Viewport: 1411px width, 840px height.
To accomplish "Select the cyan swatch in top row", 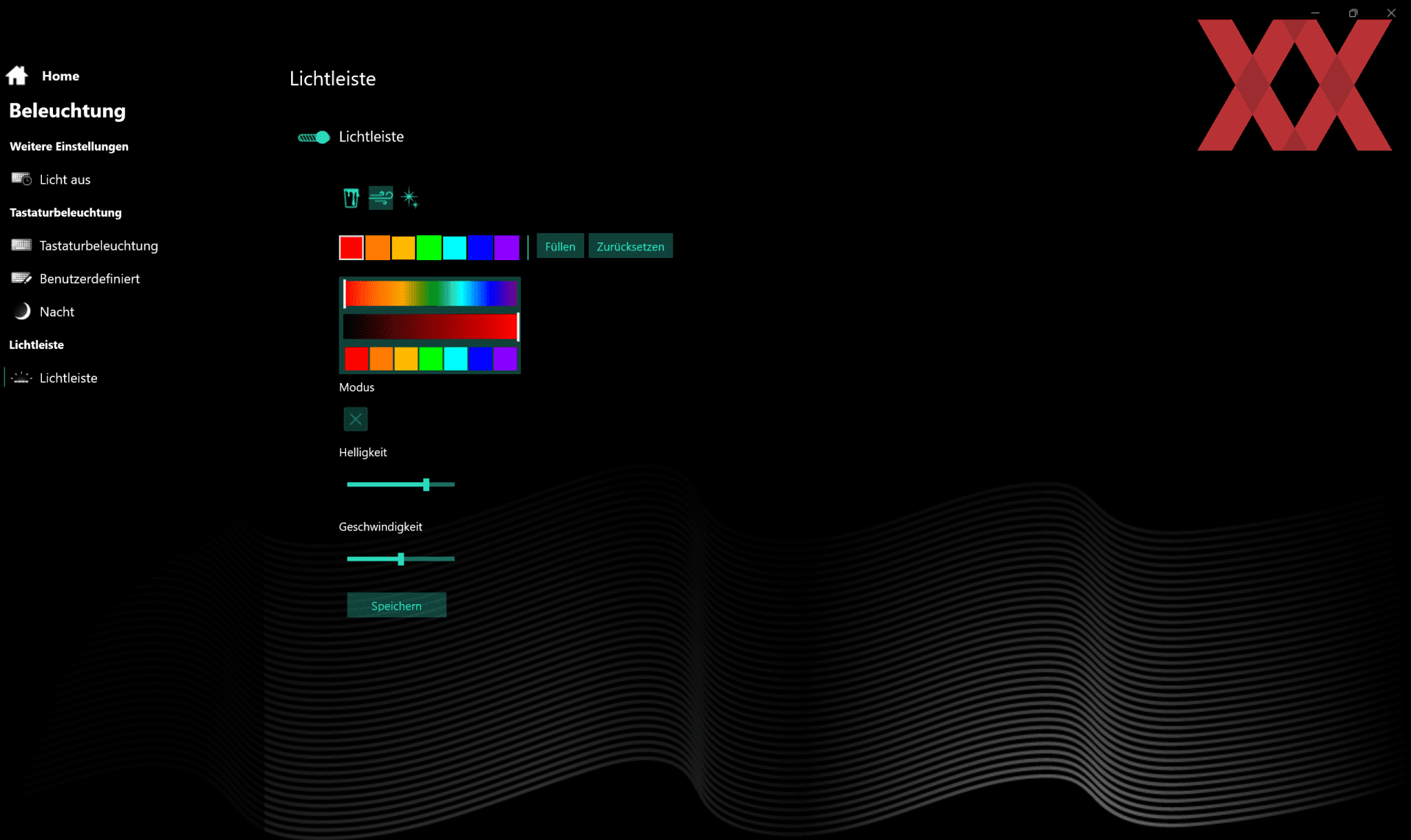I will [455, 248].
